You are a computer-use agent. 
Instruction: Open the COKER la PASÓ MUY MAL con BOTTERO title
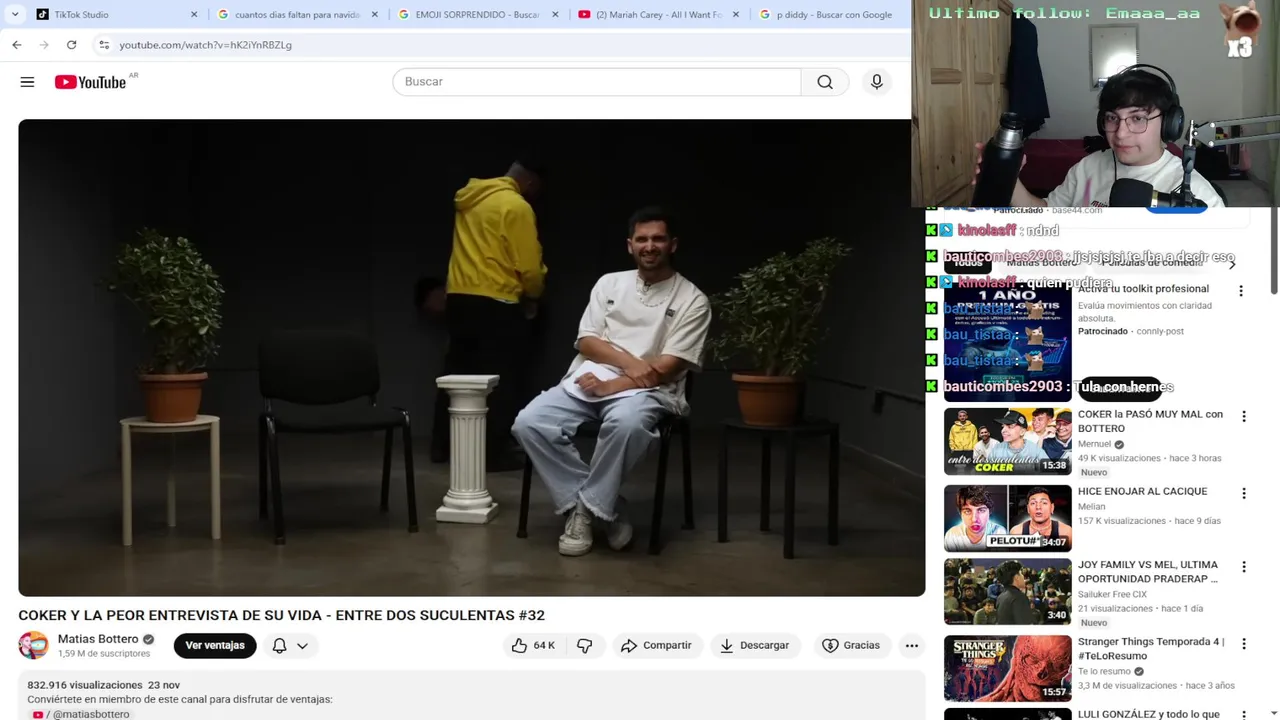tap(1150, 421)
